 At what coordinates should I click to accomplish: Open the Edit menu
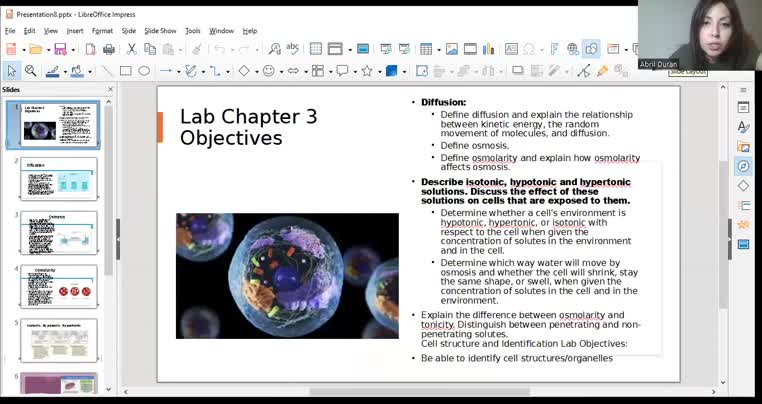click(x=29, y=31)
